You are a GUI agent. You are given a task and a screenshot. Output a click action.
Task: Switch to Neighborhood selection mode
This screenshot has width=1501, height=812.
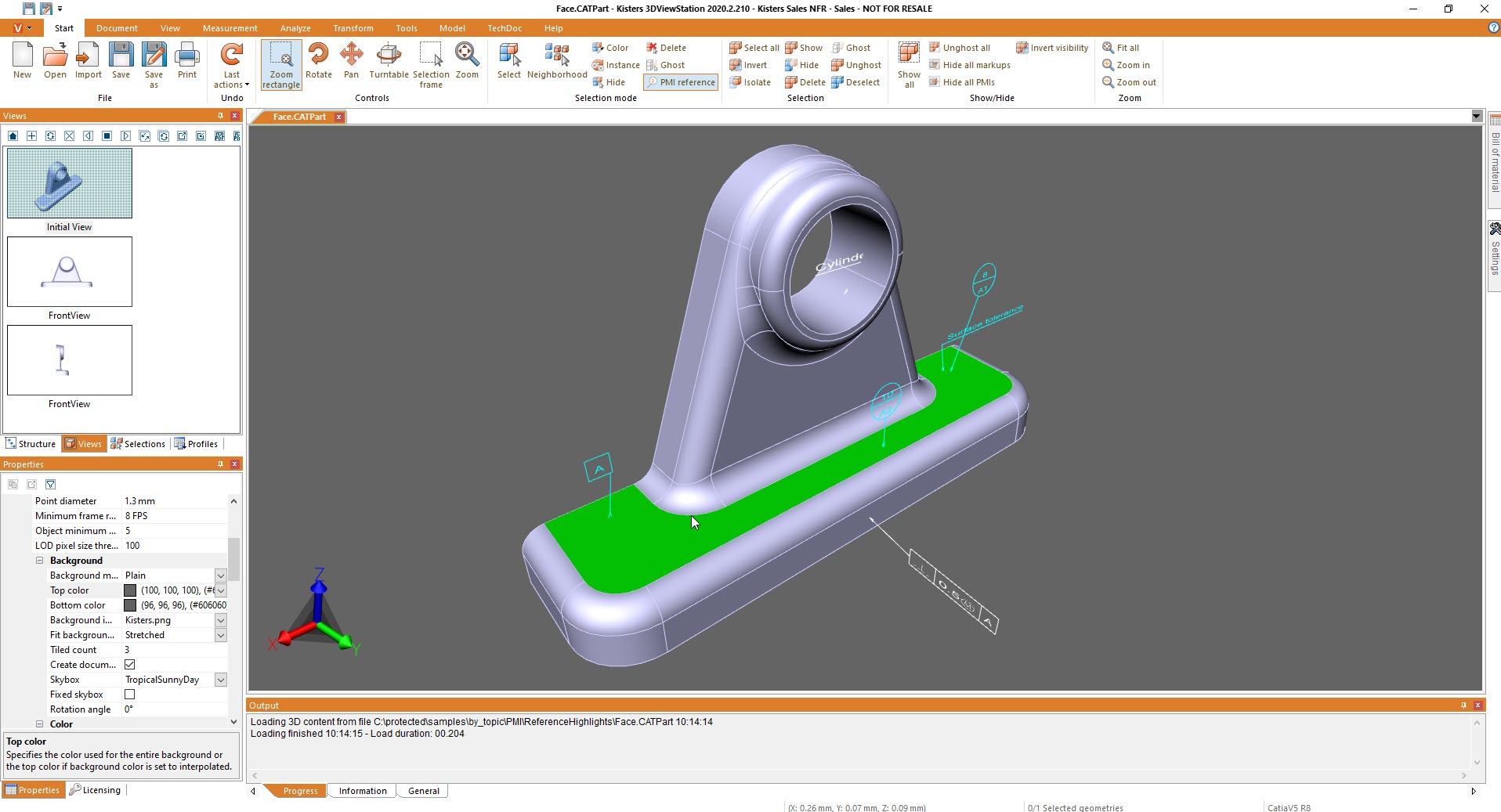pos(557,60)
